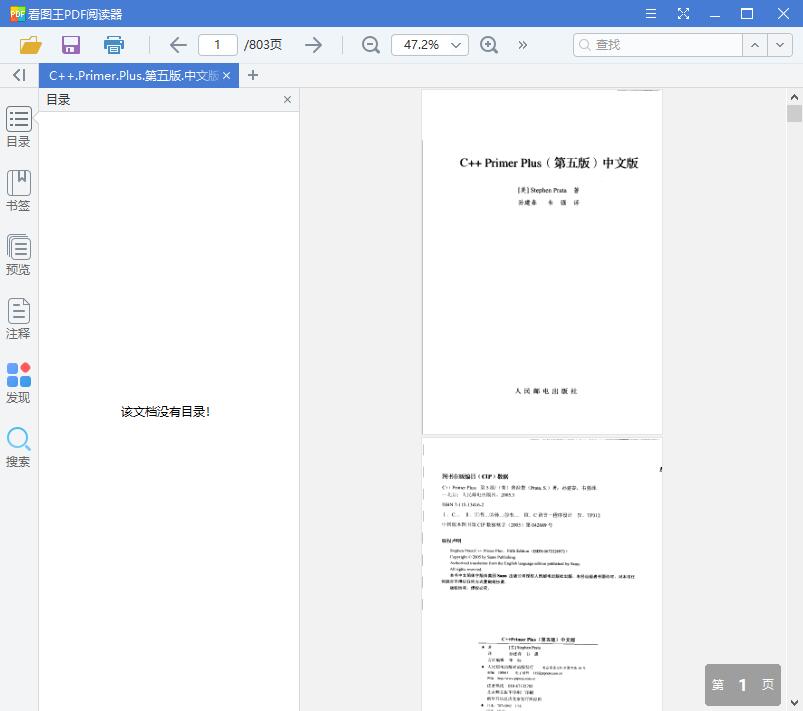
Task: Click the /803页 total pages label
Action: [263, 45]
